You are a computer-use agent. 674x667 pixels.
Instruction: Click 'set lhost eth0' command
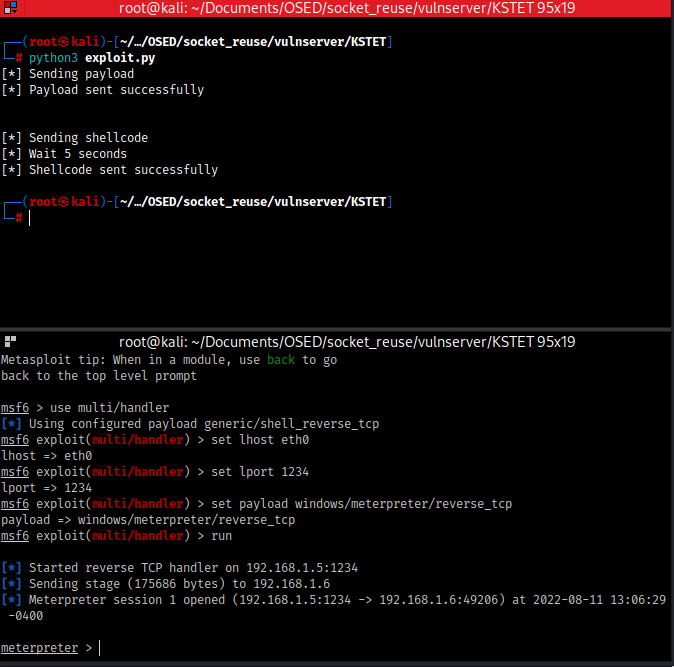coord(260,440)
